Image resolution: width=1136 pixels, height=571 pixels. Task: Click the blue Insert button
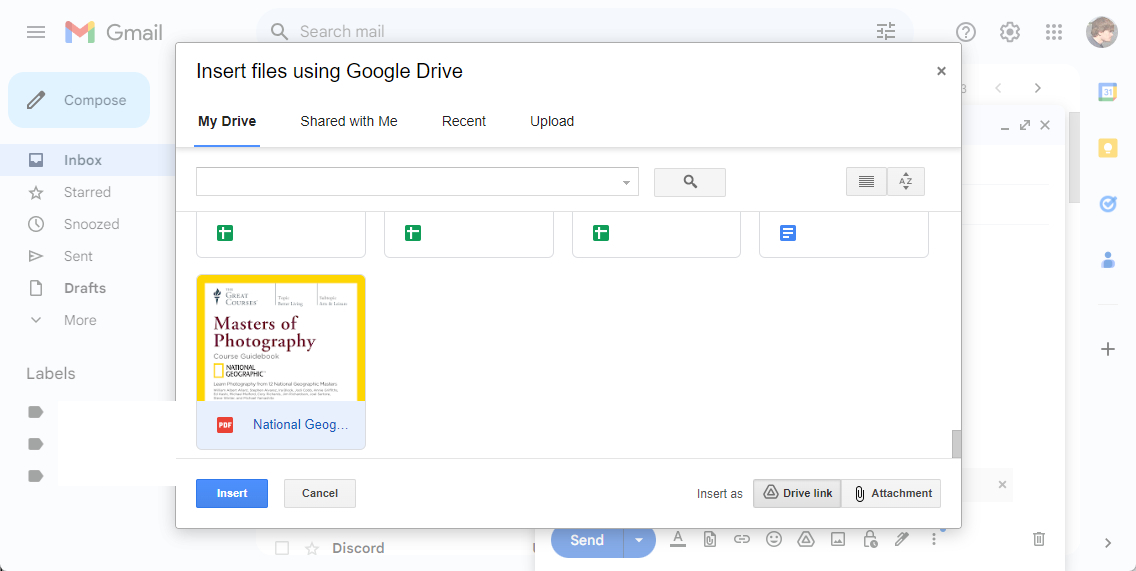coord(232,493)
